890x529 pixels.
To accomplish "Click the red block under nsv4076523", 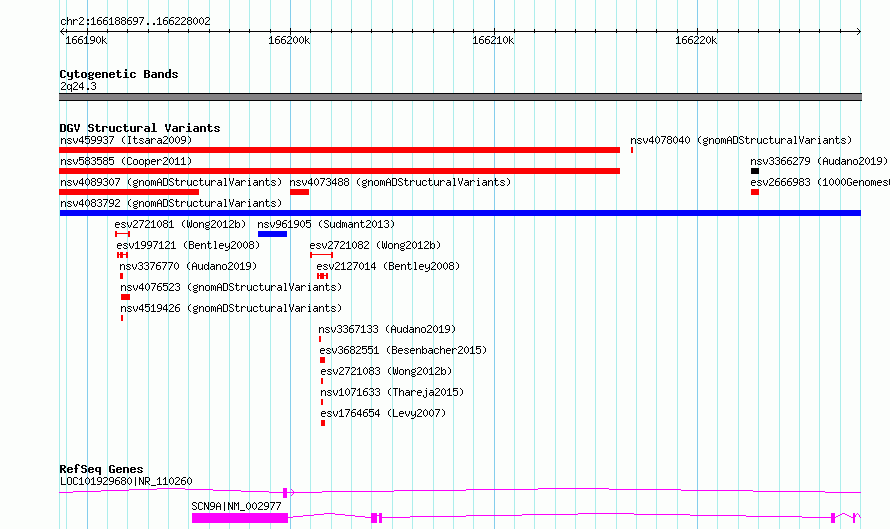I will click(125, 297).
